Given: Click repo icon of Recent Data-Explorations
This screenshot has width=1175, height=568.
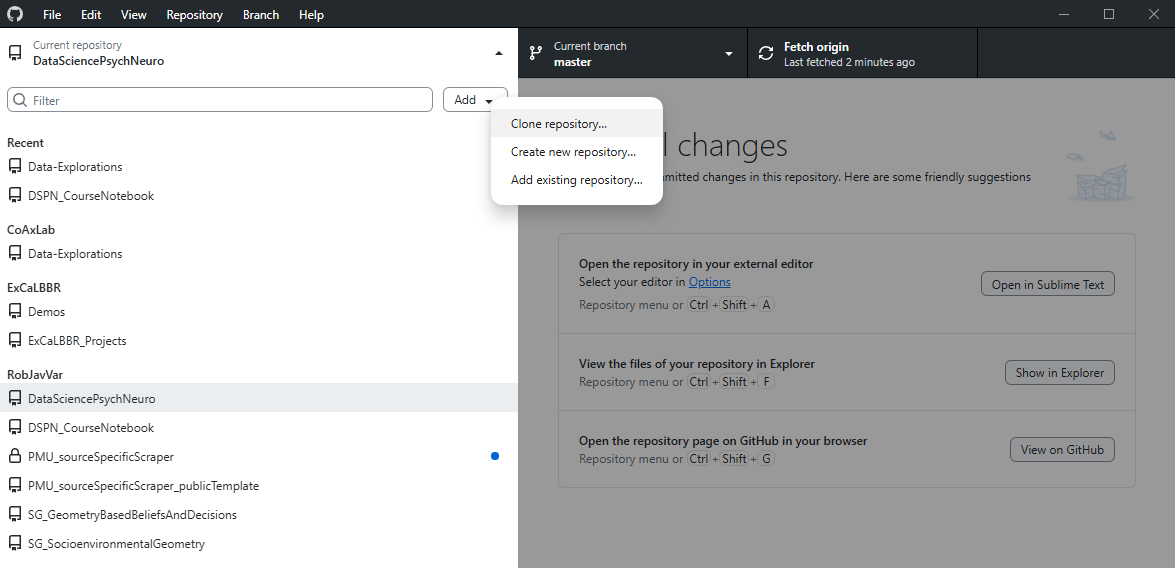Looking at the screenshot, I should pos(14,166).
